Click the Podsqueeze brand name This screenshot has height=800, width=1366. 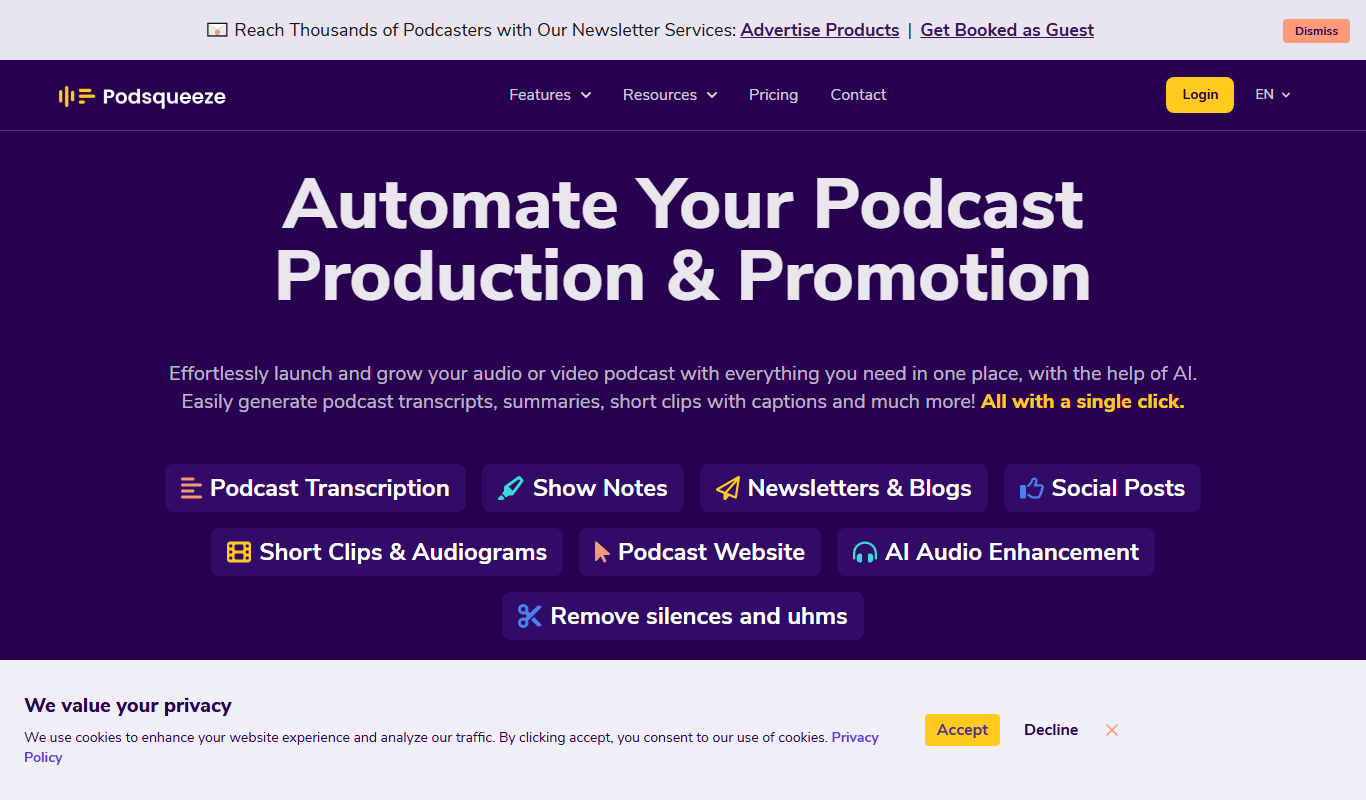pyautogui.click(x=164, y=96)
